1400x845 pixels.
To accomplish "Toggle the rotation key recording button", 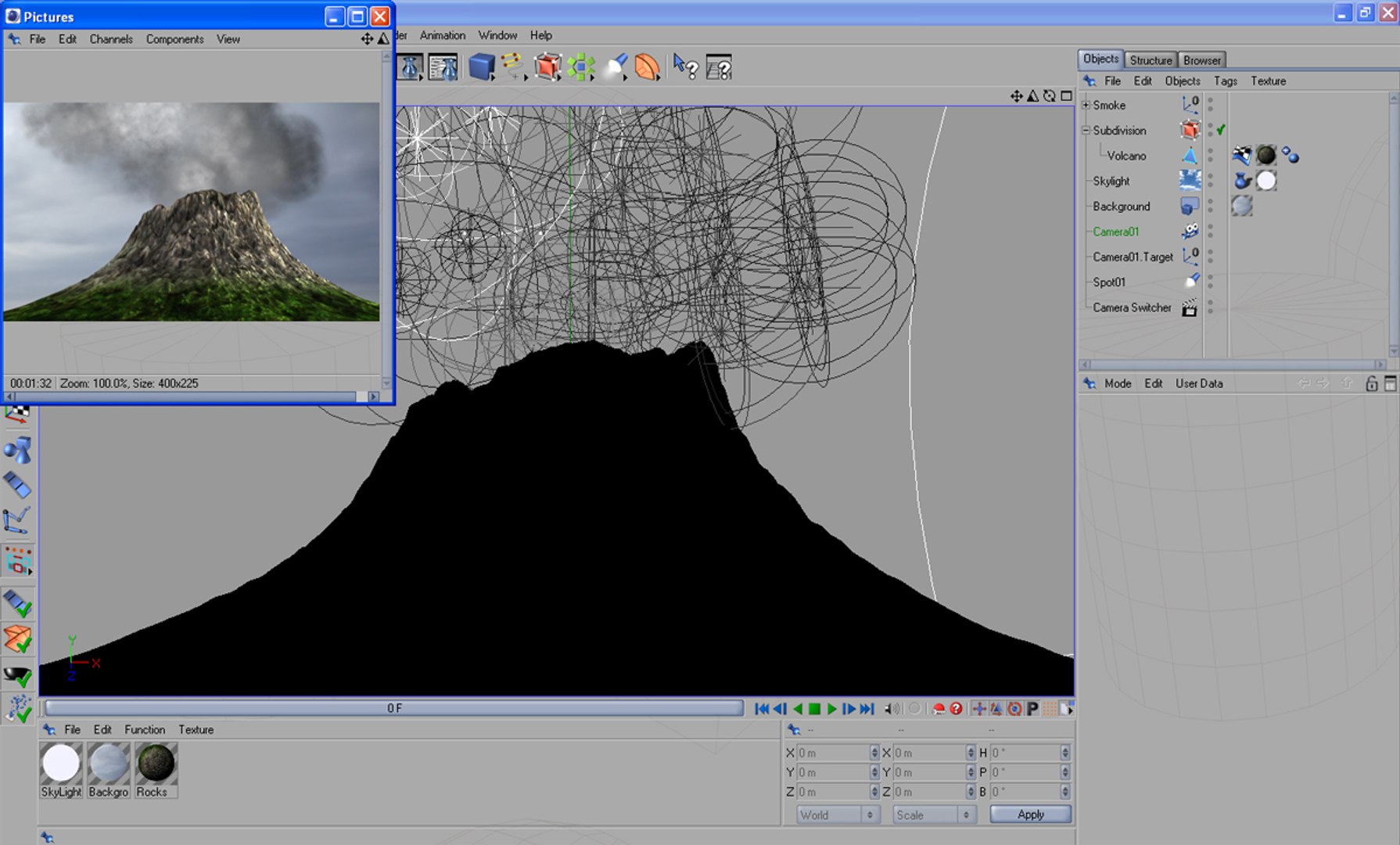I will [x=1014, y=709].
